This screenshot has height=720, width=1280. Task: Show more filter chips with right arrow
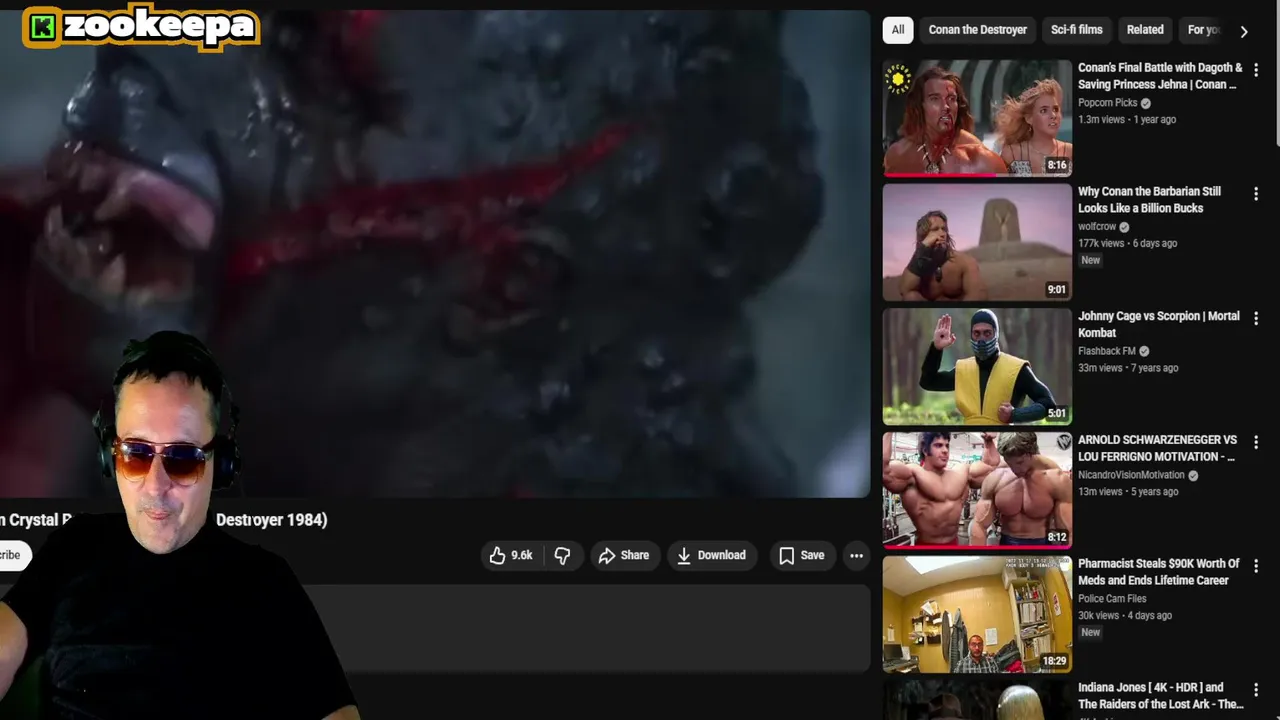click(x=1244, y=31)
